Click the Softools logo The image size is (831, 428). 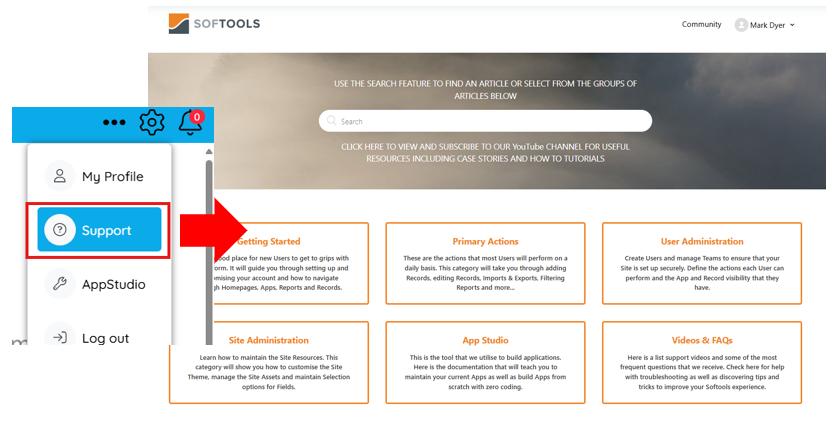pyautogui.click(x=214, y=24)
